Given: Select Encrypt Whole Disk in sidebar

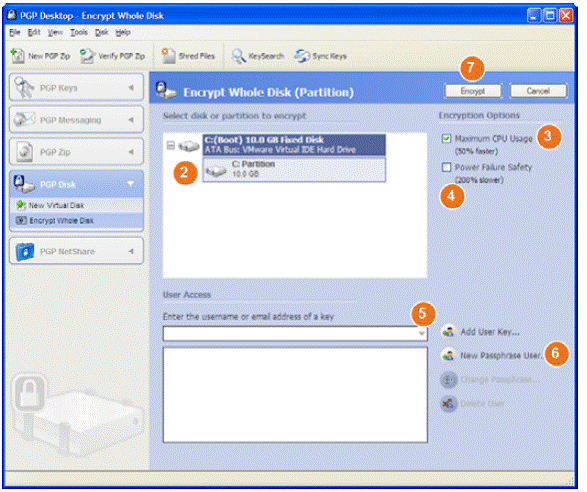Looking at the screenshot, I should point(76,221).
